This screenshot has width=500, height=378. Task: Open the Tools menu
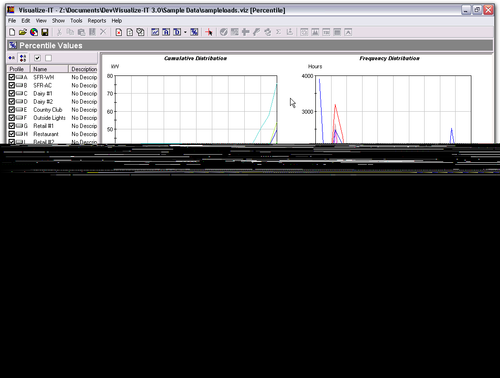(x=76, y=21)
